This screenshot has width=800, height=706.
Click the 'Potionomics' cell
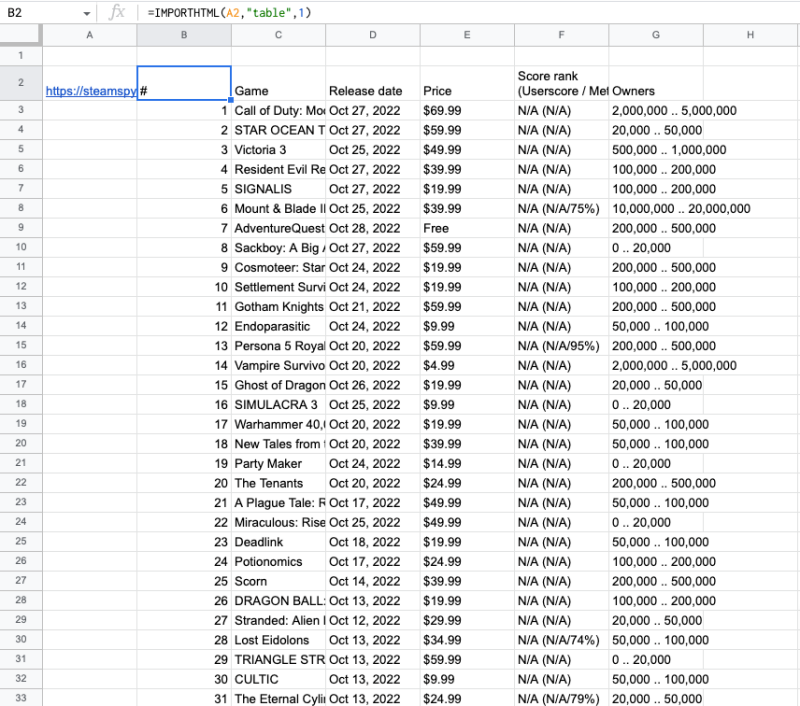(278, 562)
